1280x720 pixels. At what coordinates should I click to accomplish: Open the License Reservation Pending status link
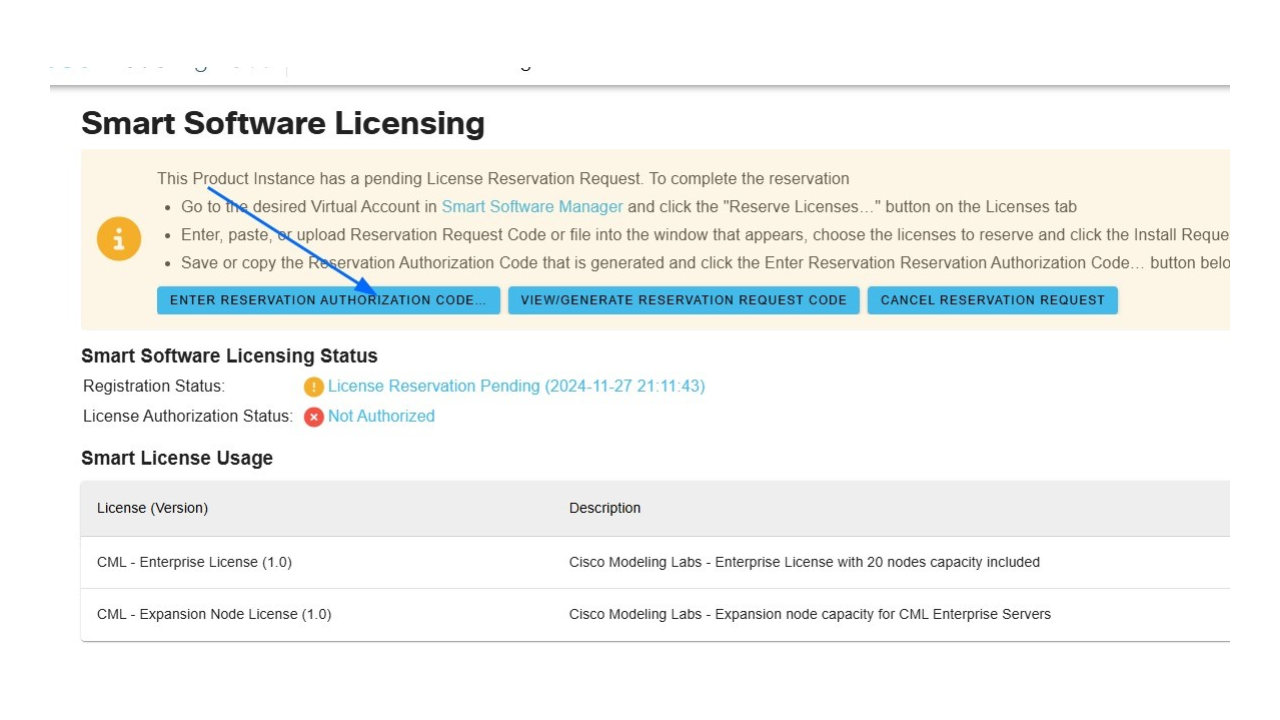pyautogui.click(x=516, y=386)
